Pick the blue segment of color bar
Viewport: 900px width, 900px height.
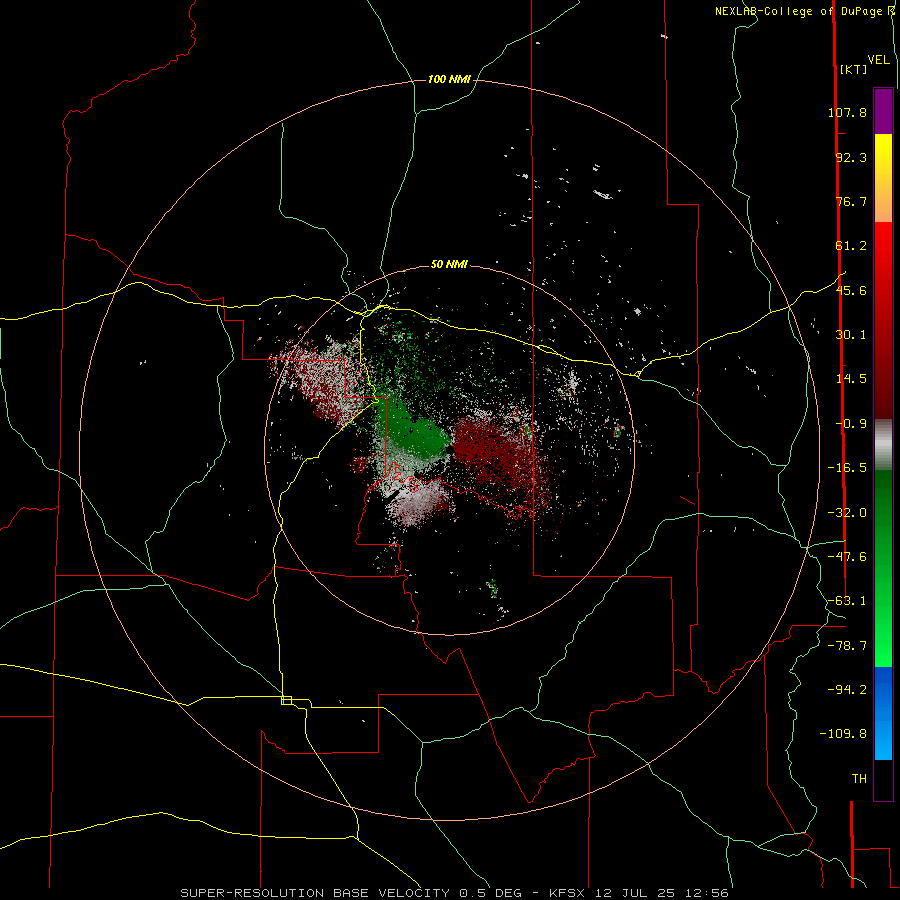[883, 713]
